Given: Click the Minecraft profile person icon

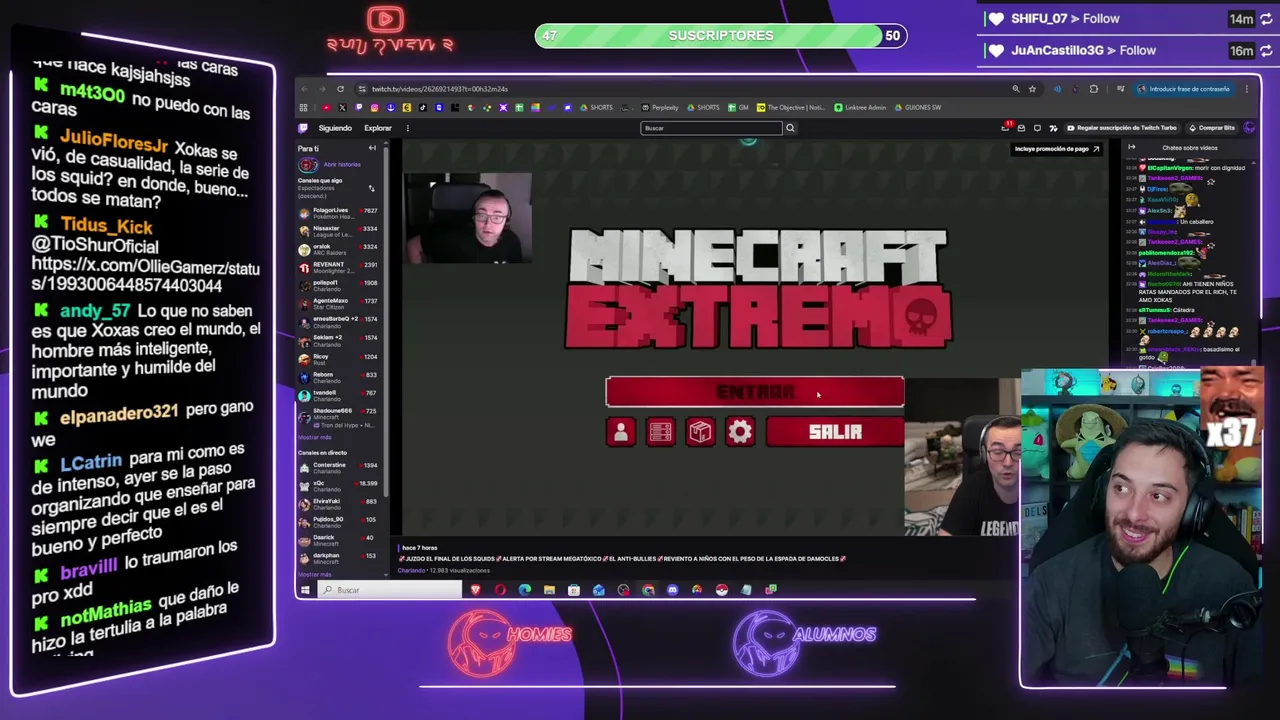Looking at the screenshot, I should pos(620,432).
